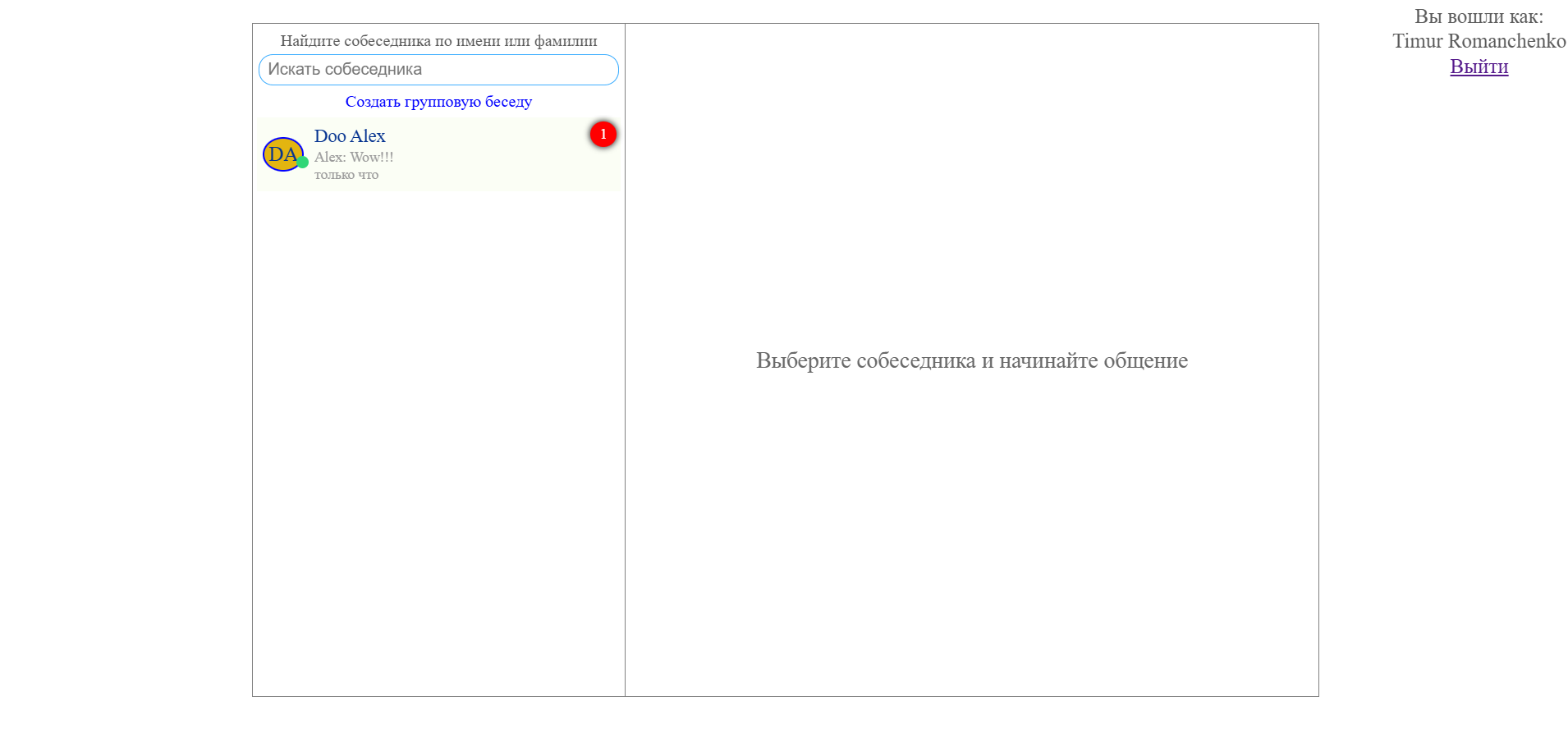Click the 'только что' timestamp
1568x738 pixels.
pos(346,175)
